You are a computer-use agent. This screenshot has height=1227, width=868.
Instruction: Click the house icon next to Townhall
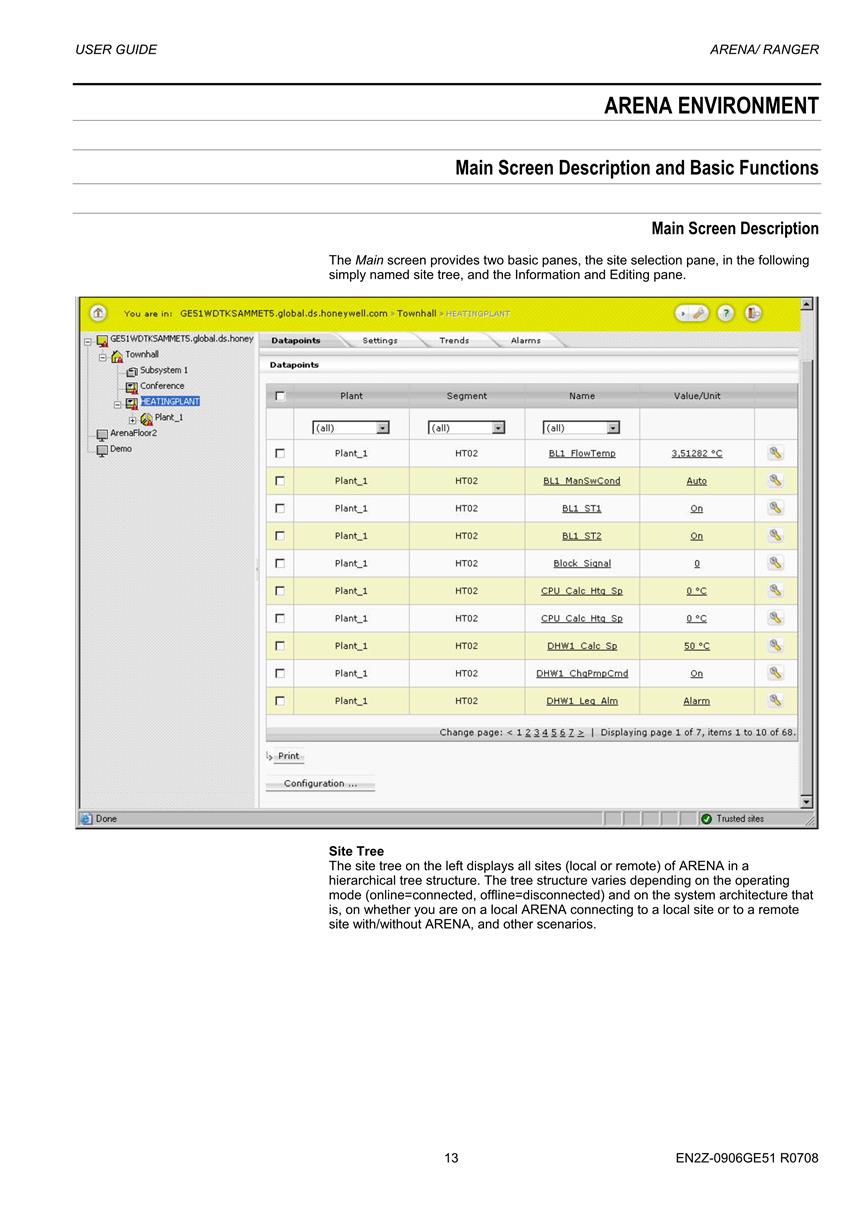117,356
